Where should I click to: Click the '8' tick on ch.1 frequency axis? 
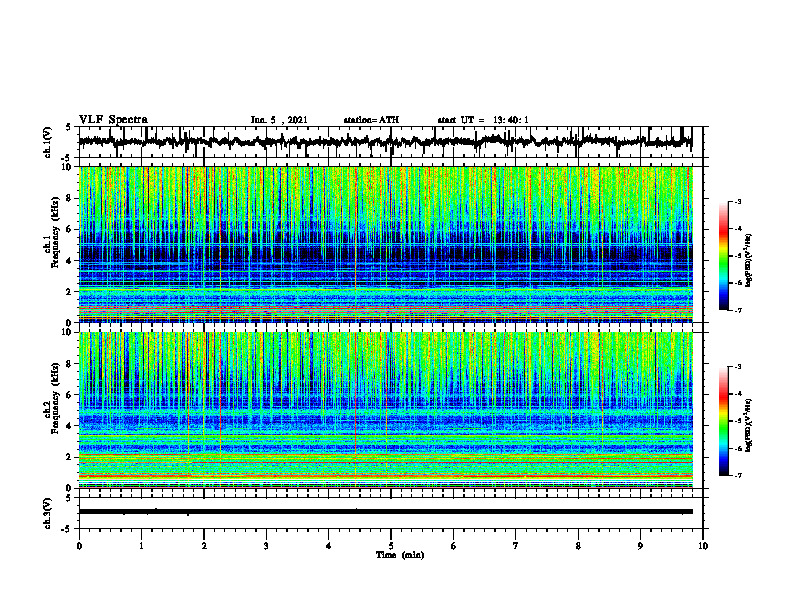pyautogui.click(x=70, y=198)
